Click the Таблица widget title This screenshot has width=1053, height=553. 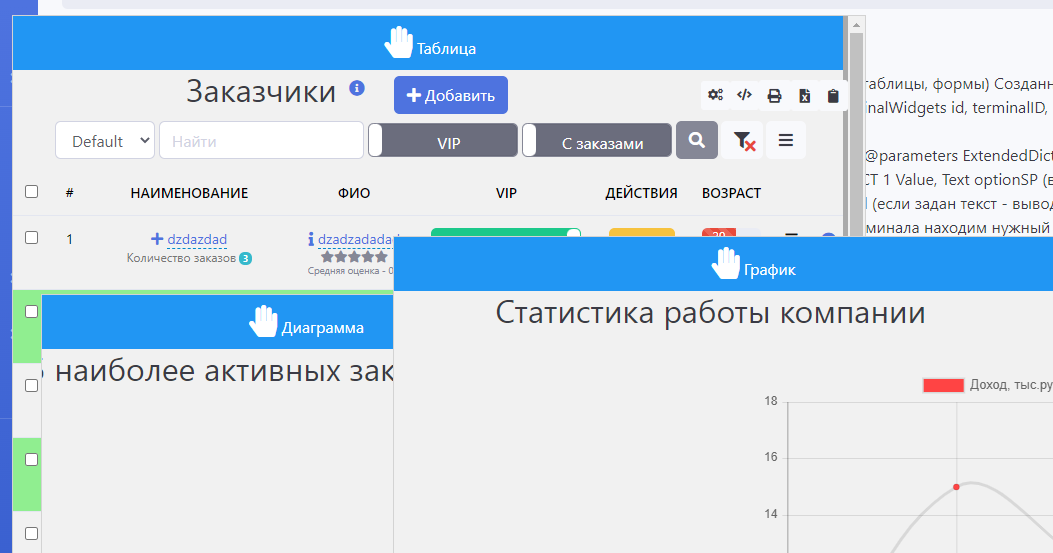(x=446, y=49)
